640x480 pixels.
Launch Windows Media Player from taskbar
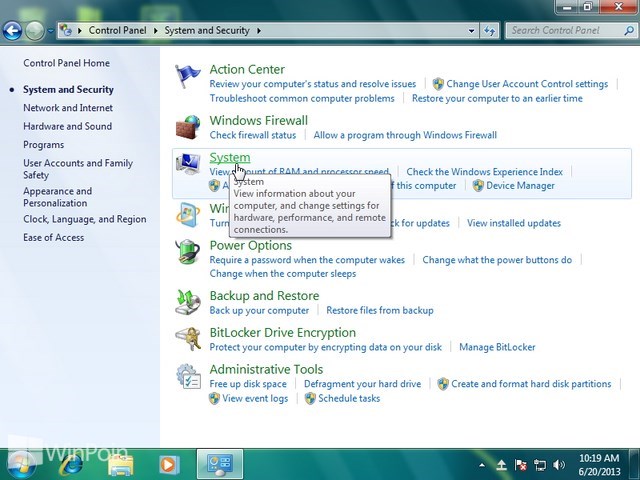point(168,464)
